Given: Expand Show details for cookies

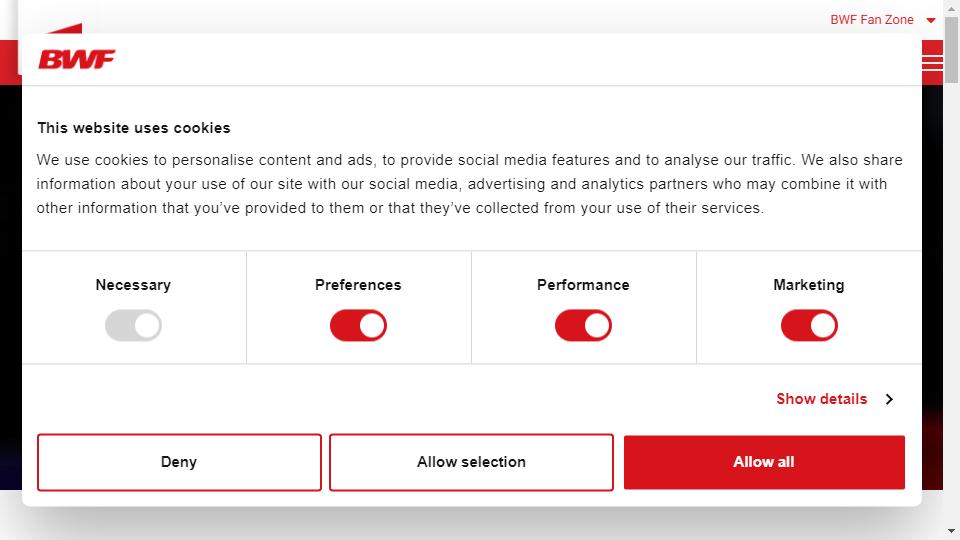Looking at the screenshot, I should (x=822, y=399).
